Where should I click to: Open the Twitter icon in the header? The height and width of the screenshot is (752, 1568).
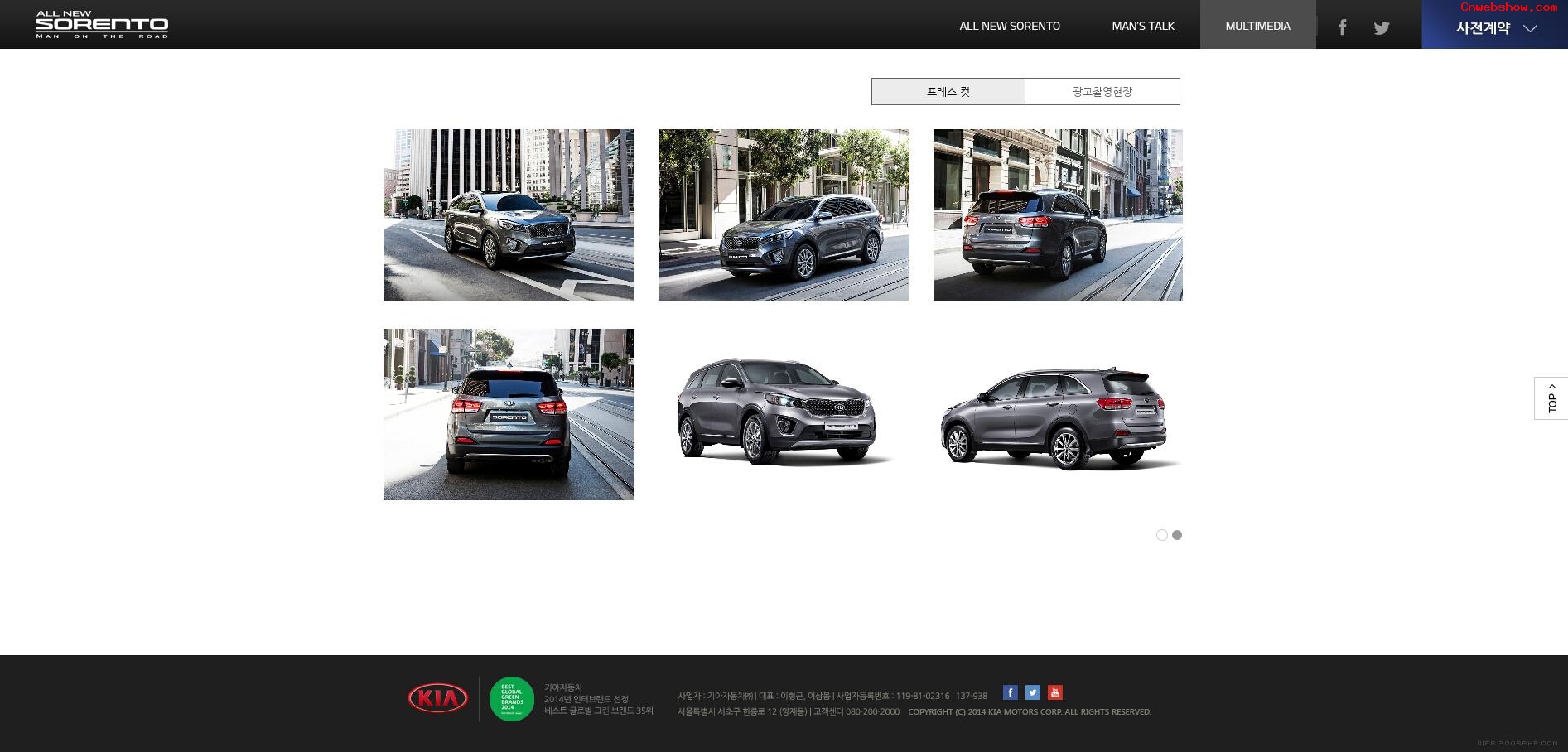[1382, 28]
